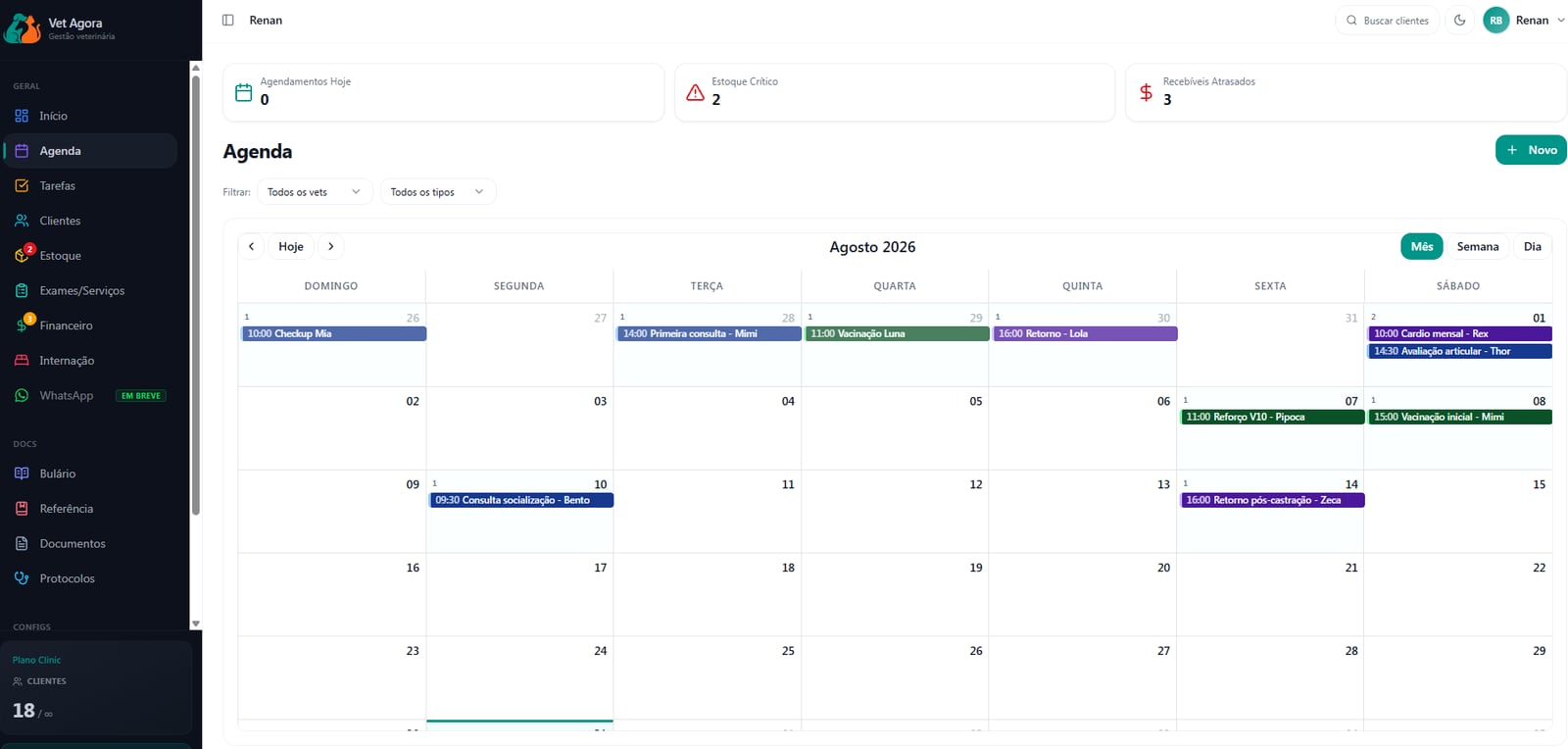Click the Tarefas checklist icon
The image size is (1568, 749).
[x=22, y=185]
